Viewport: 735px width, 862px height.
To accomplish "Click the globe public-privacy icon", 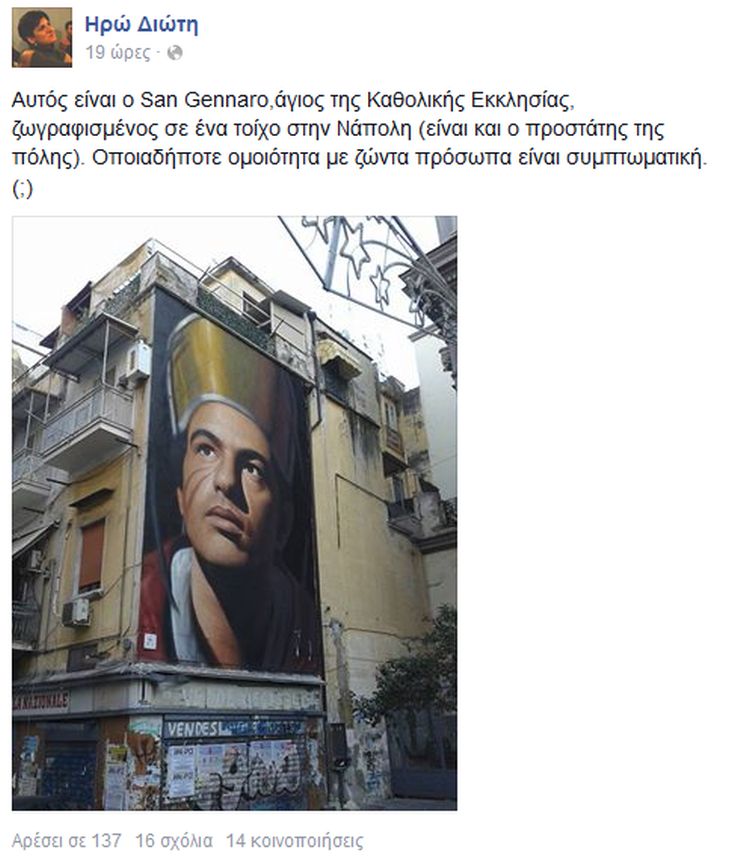I will 175,53.
